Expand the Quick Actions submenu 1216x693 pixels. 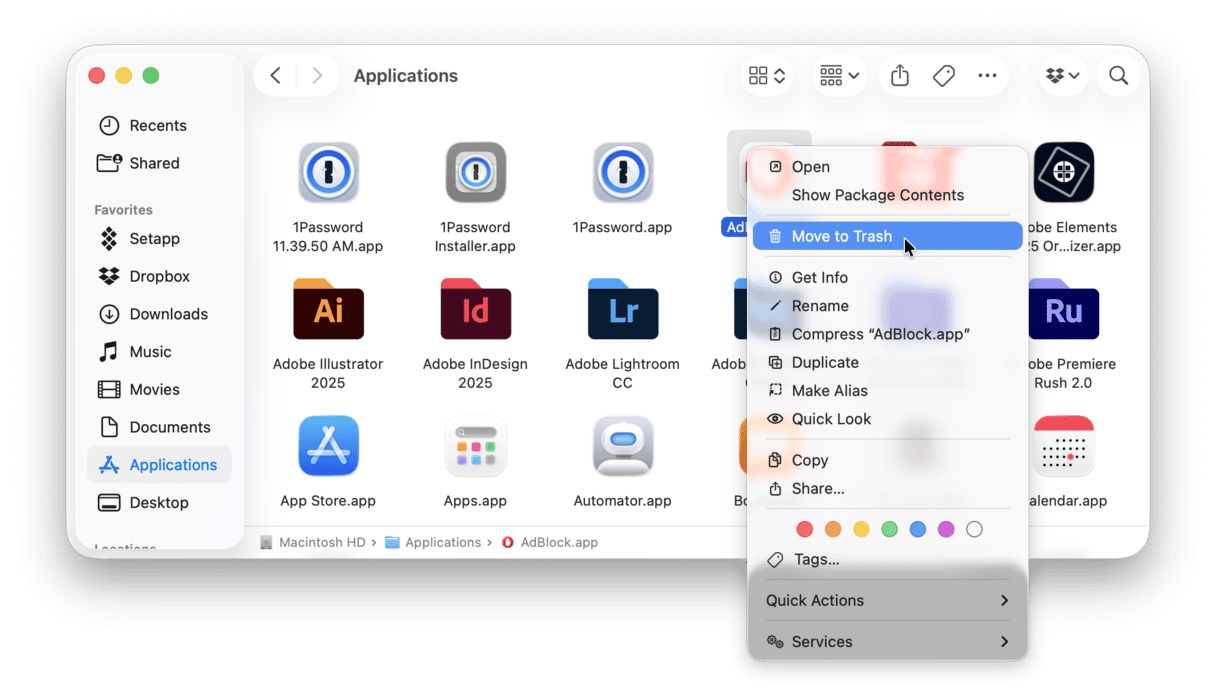(887, 600)
